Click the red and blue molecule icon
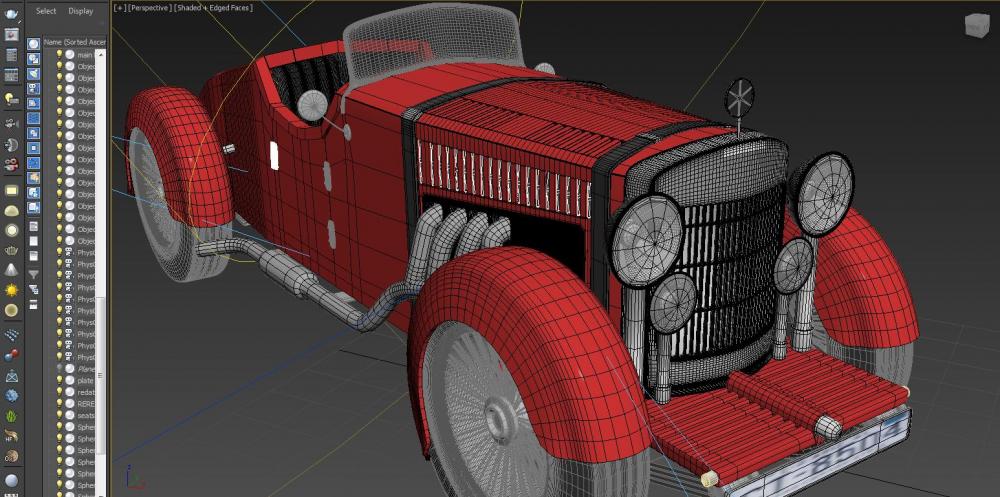 (11, 355)
